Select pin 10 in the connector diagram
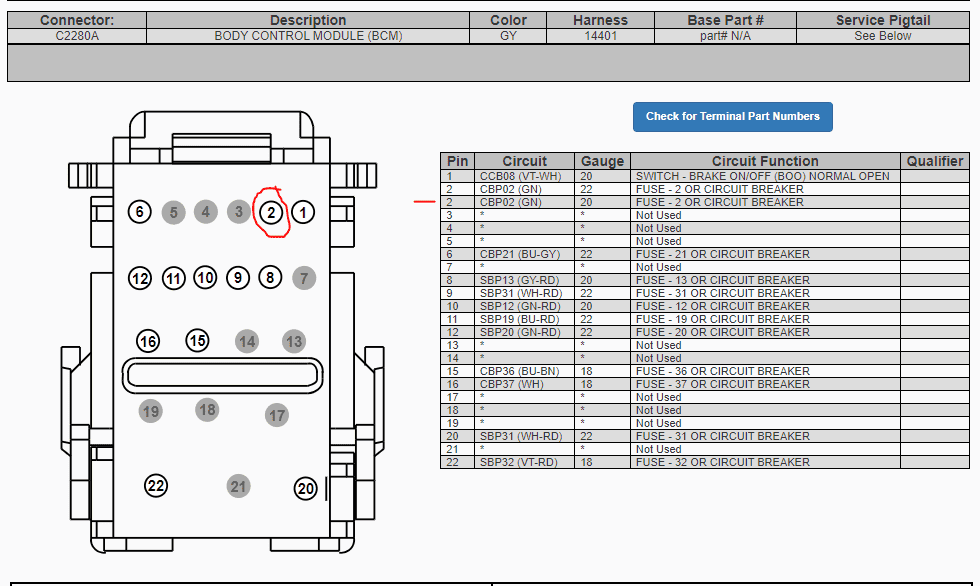This screenshot has width=980, height=586. pyautogui.click(x=205, y=277)
